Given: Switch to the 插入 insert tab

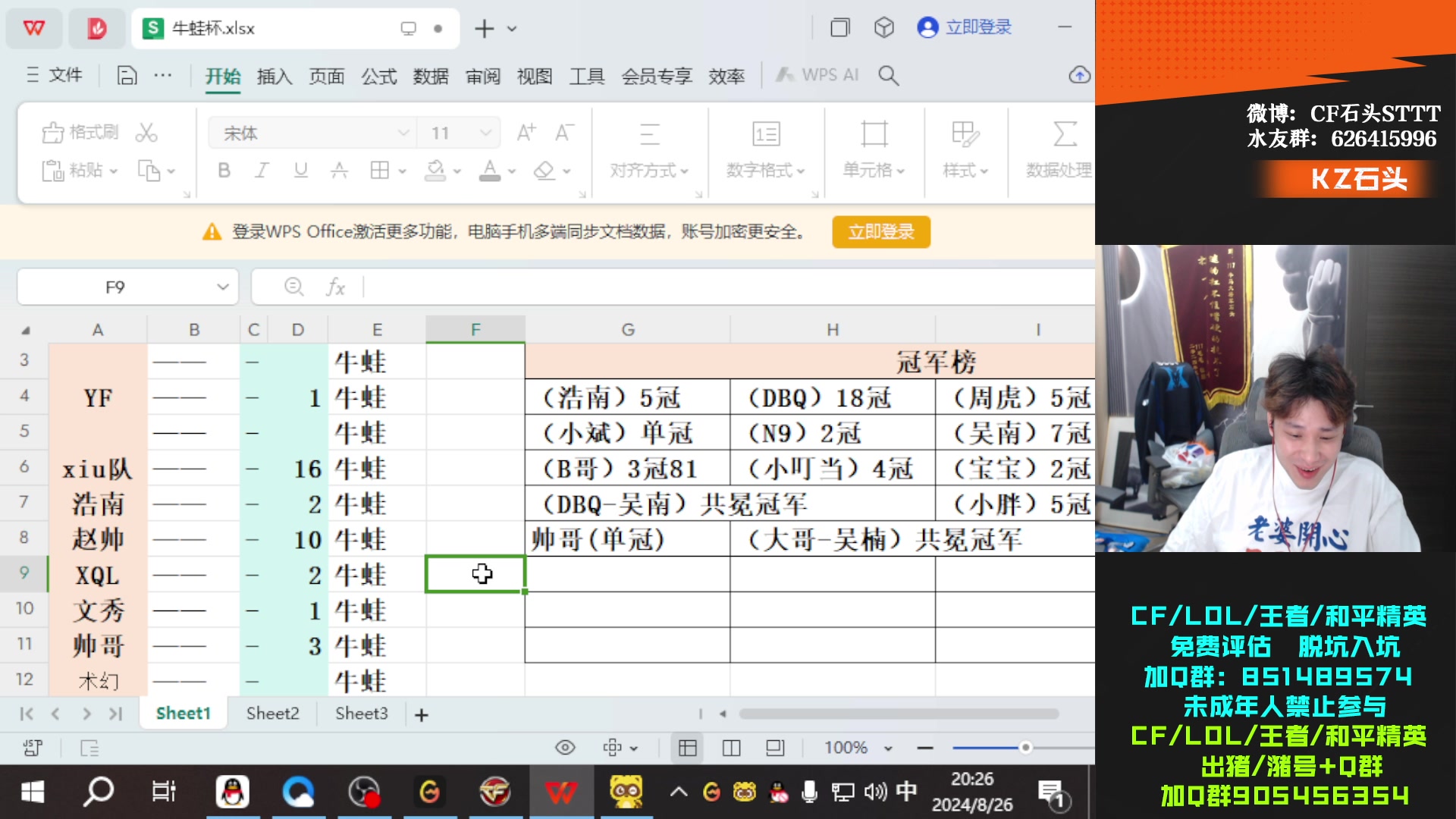Looking at the screenshot, I should click(275, 76).
